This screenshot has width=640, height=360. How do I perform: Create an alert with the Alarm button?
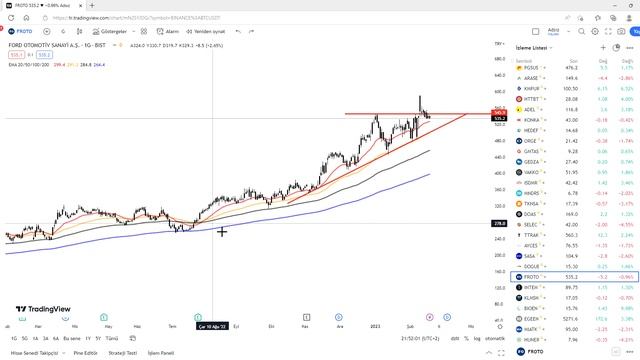[x=168, y=31]
